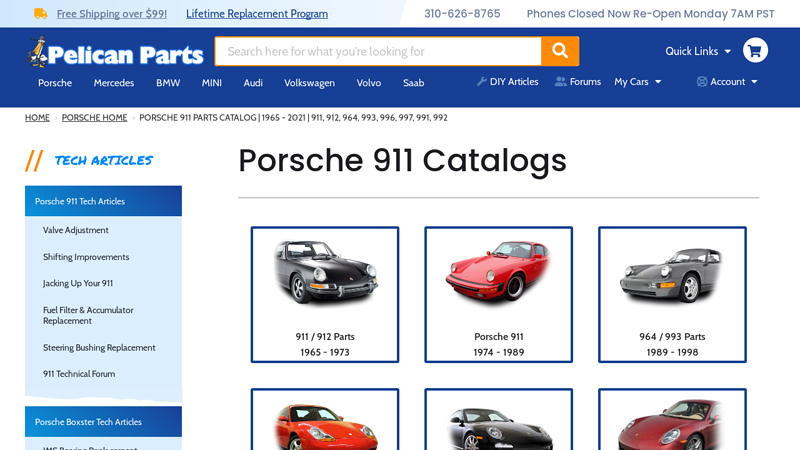Open DIY Articles with wrench icon

(x=507, y=82)
